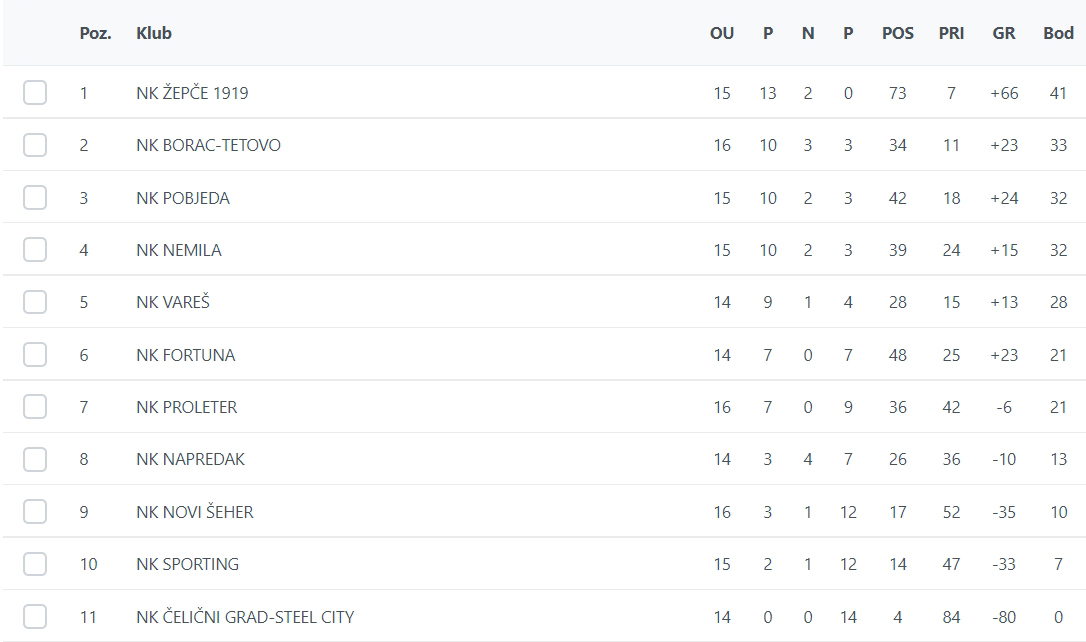
Task: Check NK ČELIČNI GRAD-STEEL CITY row box
Action: (x=35, y=617)
